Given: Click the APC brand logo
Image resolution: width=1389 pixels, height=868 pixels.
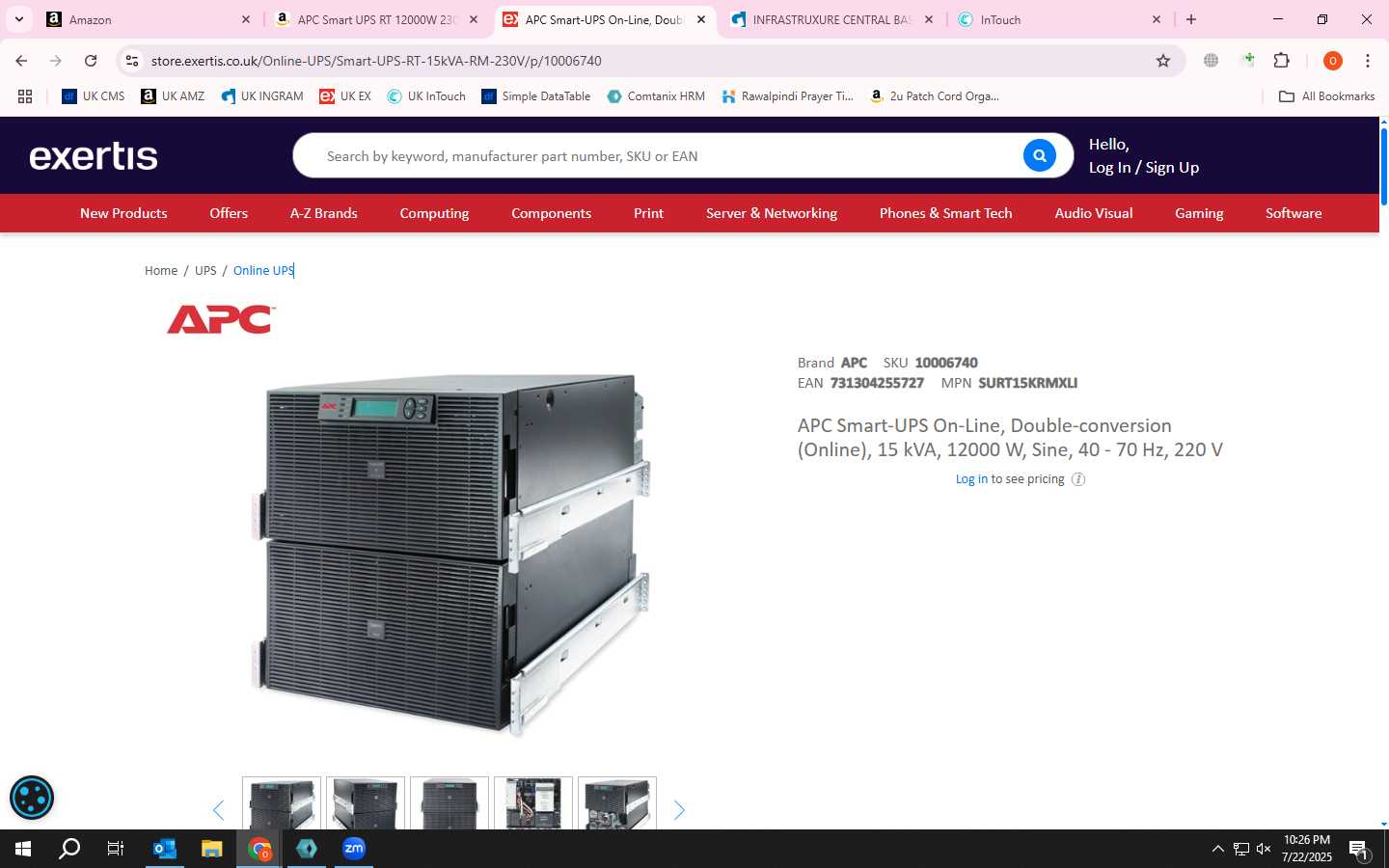Looking at the screenshot, I should [222, 319].
